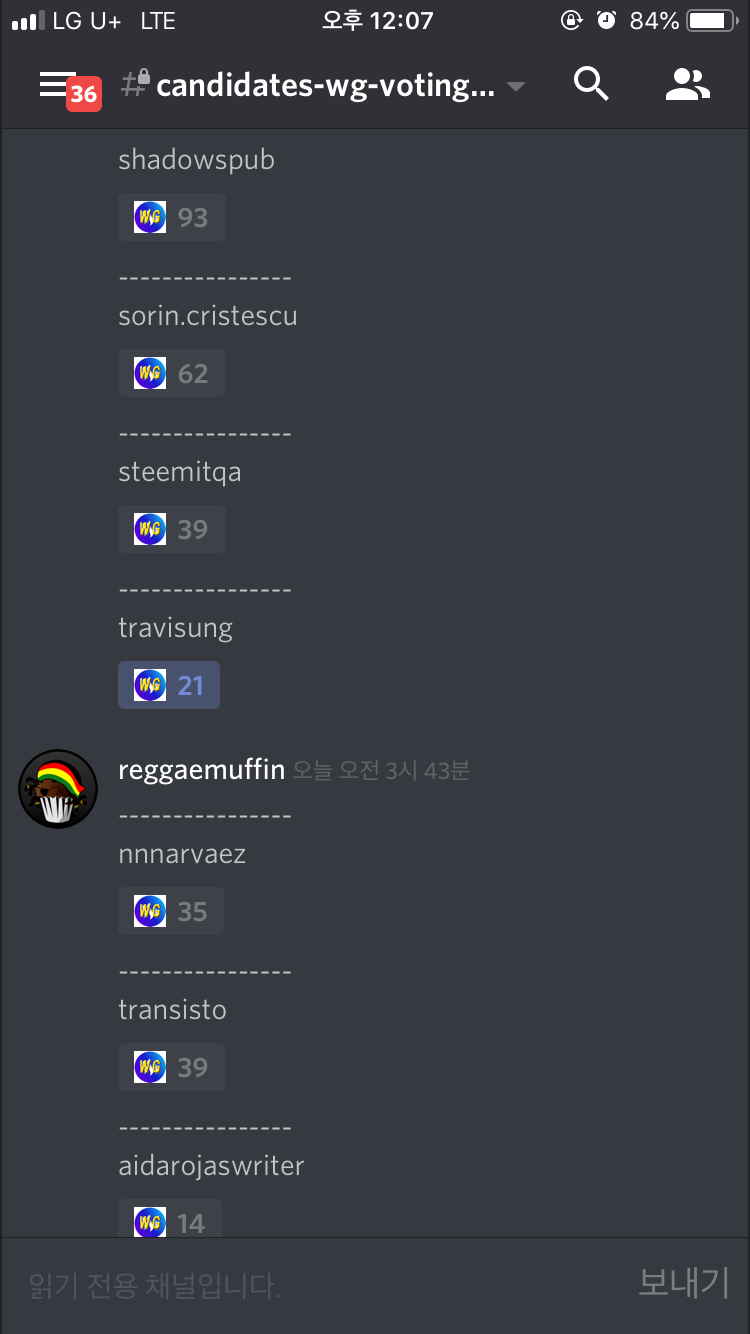750x1334 pixels.
Task: Tap the search magnifier icon
Action: [x=591, y=85]
